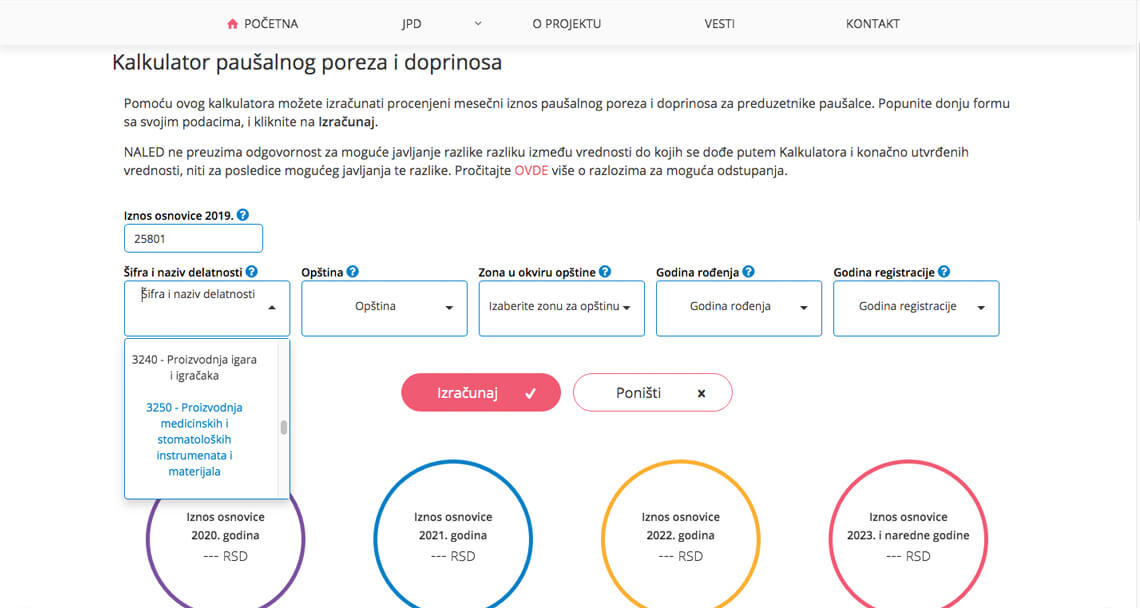
Task: Click the 2023. i naredne godine circle
Action: point(908,536)
